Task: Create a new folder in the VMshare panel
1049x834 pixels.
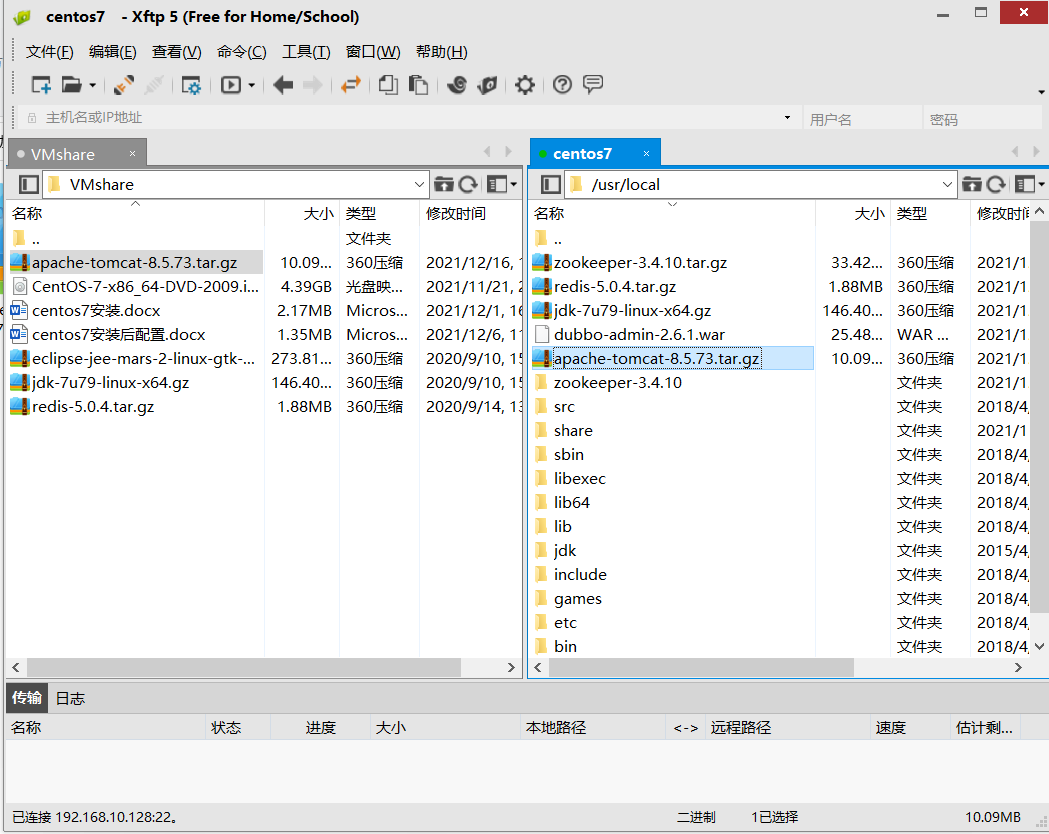Action: click(444, 184)
